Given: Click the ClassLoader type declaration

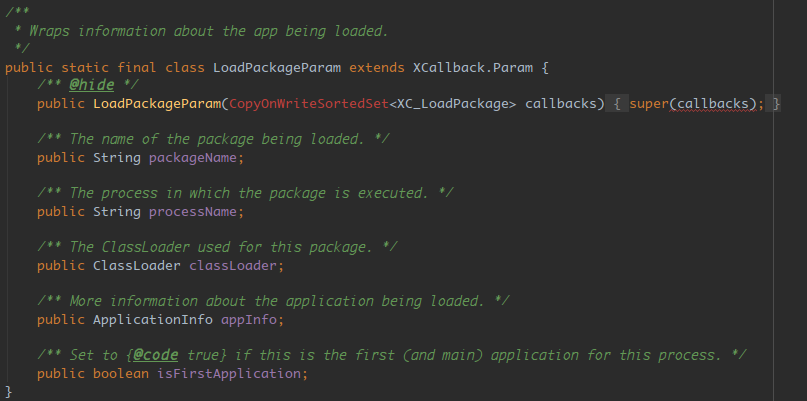Looking at the screenshot, I should coord(137,266).
